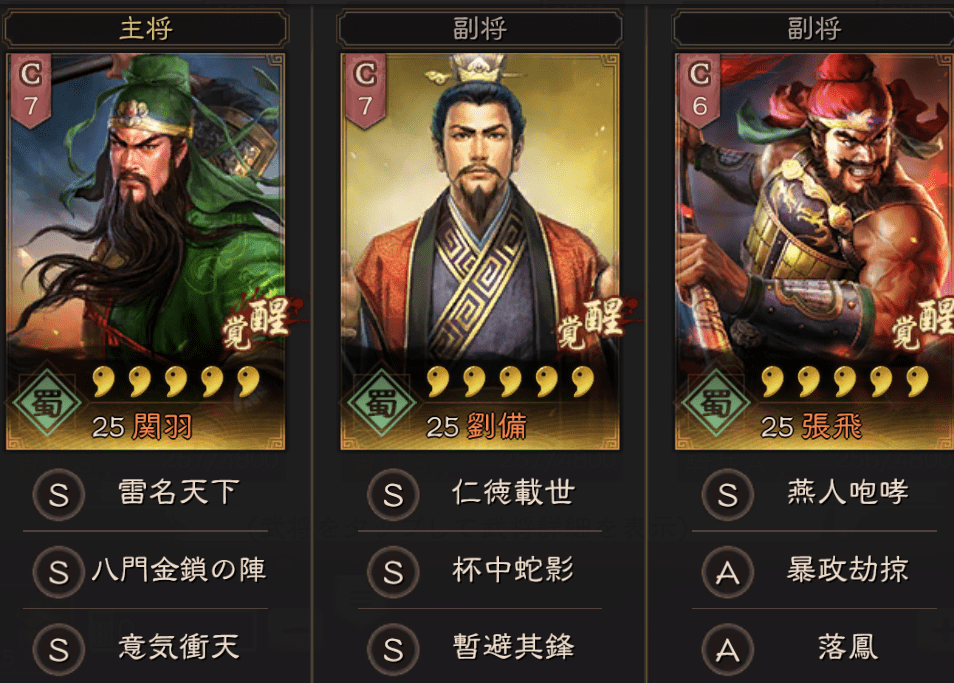Open the 関羽 general card portrait

(x=145, y=252)
